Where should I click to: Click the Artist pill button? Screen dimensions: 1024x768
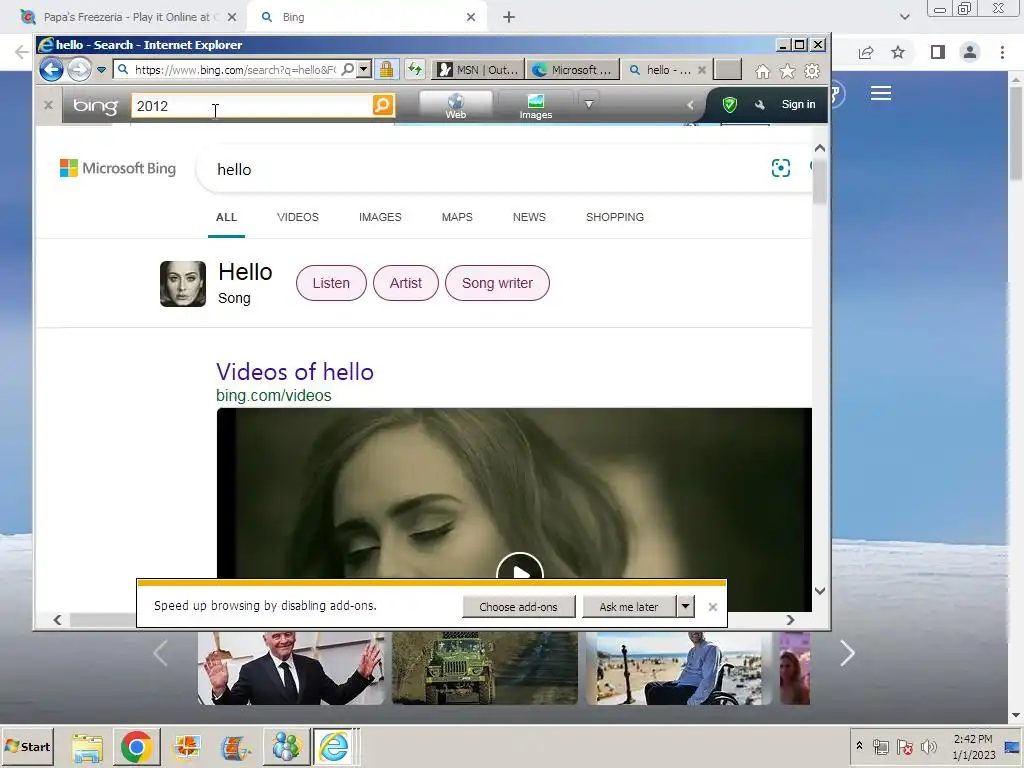click(406, 283)
